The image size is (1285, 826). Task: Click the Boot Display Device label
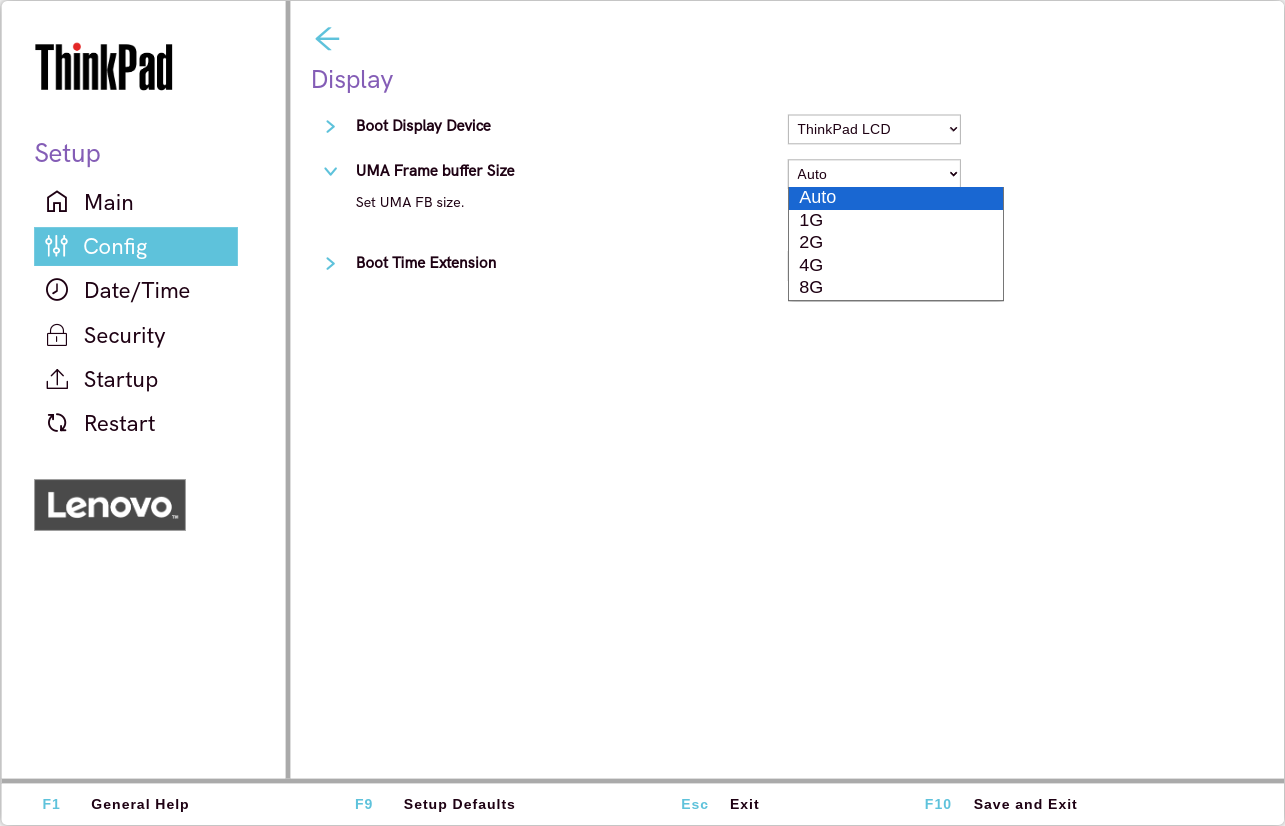pos(424,126)
